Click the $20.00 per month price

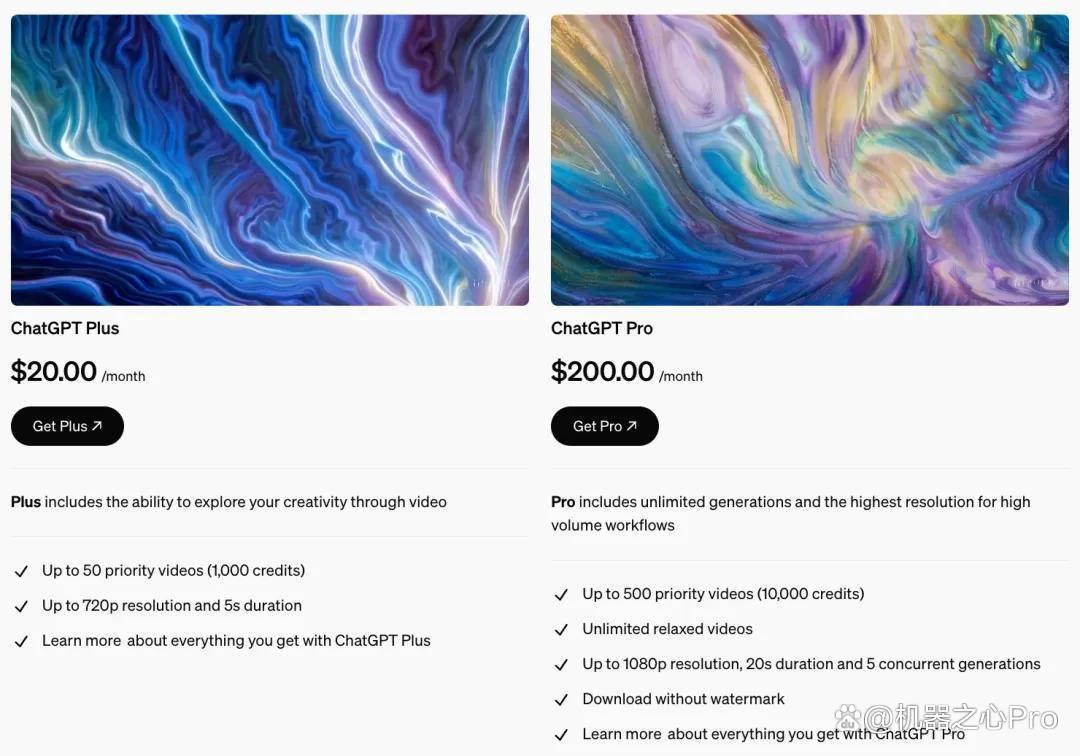point(78,372)
